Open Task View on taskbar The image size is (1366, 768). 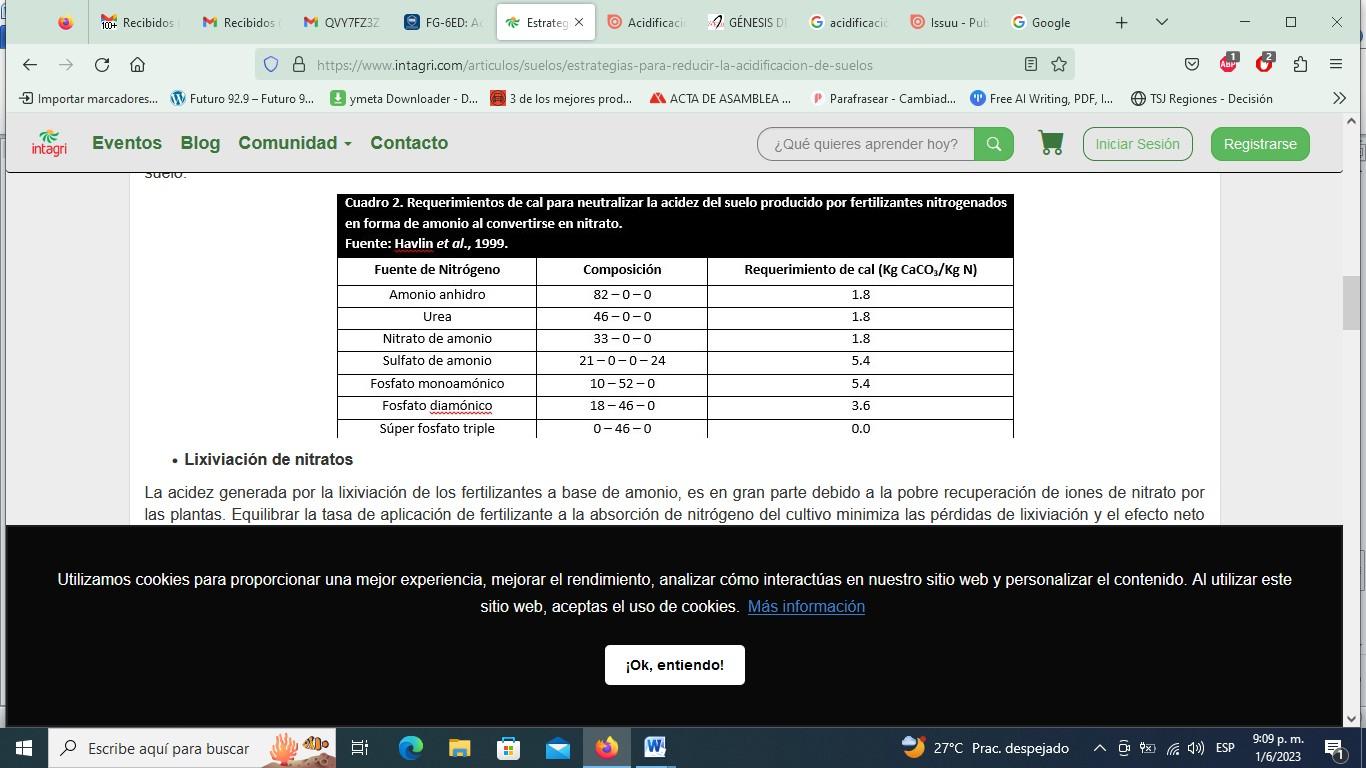point(361,748)
